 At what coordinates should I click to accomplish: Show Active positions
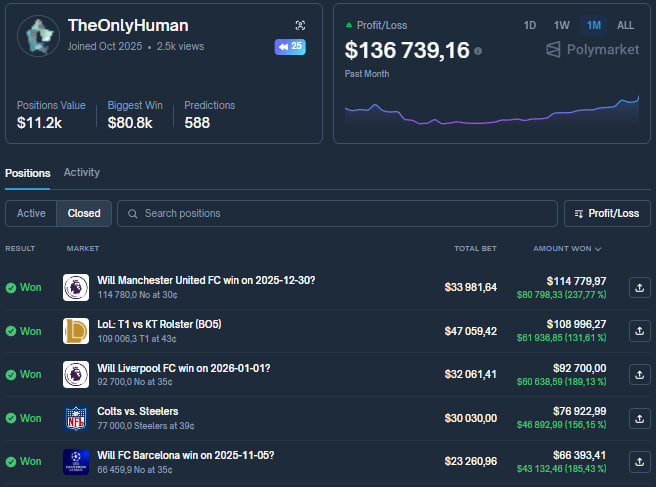coord(31,213)
